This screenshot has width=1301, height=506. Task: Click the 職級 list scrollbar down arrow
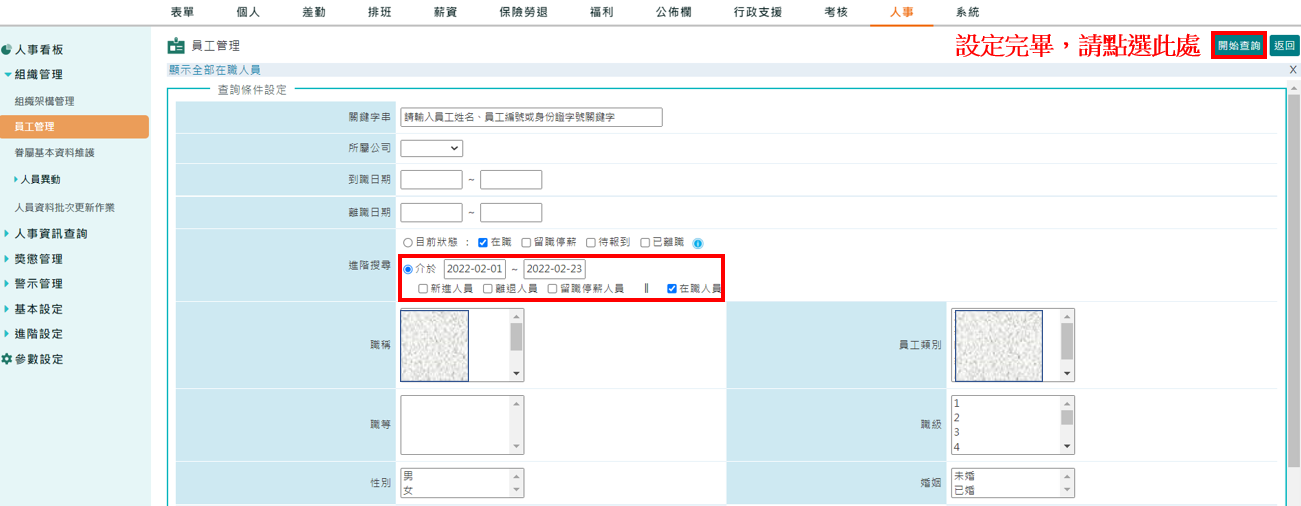click(1068, 447)
